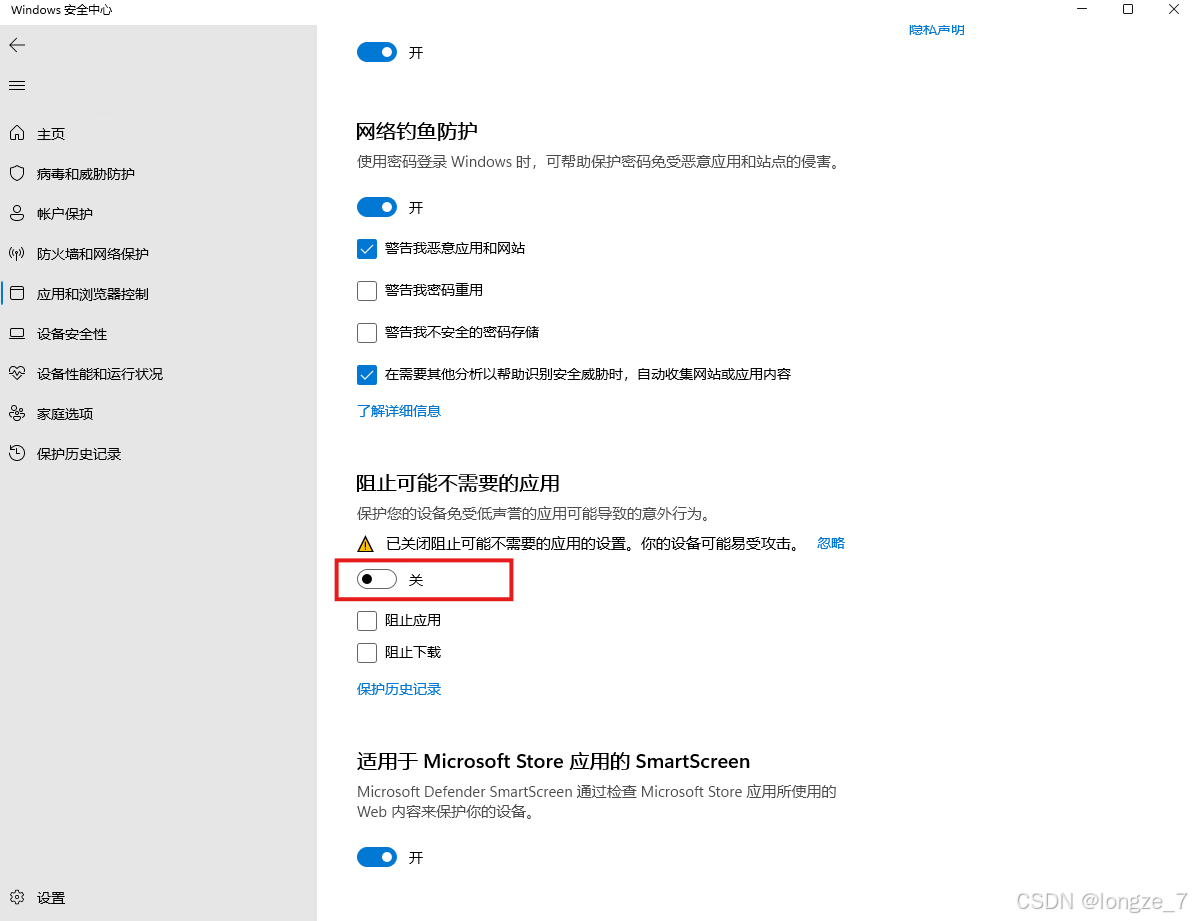The image size is (1192, 921).
Task: Click the shield icon for 病毒和威胁防护
Action: [17, 173]
